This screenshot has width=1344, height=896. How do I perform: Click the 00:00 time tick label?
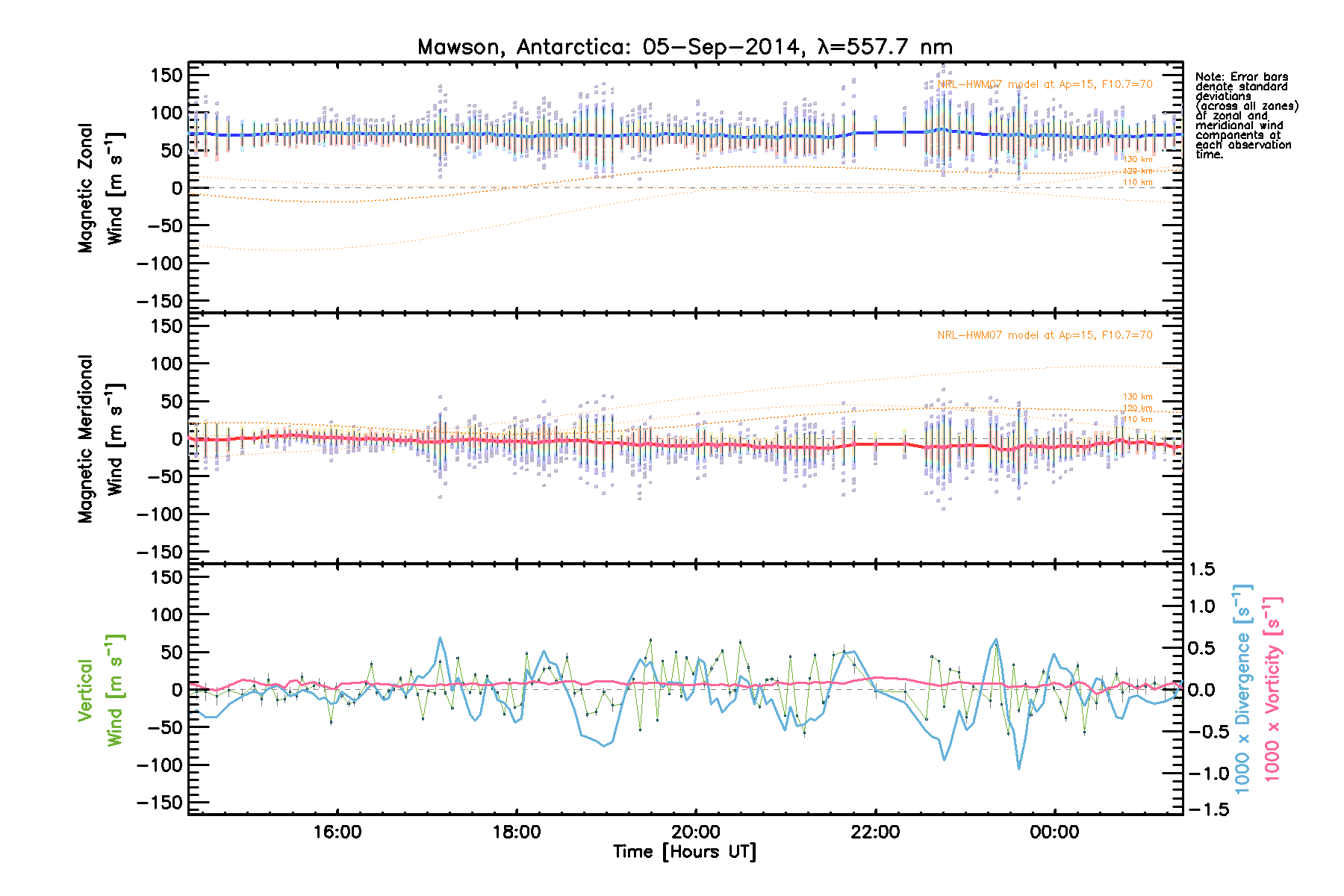[1054, 832]
